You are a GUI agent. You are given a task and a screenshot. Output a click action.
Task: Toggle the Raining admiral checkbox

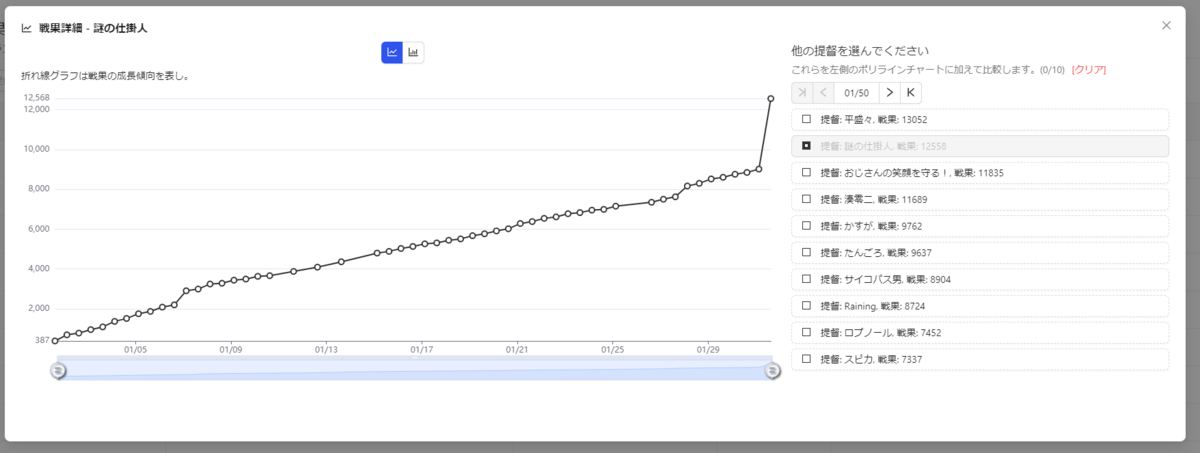point(806,305)
